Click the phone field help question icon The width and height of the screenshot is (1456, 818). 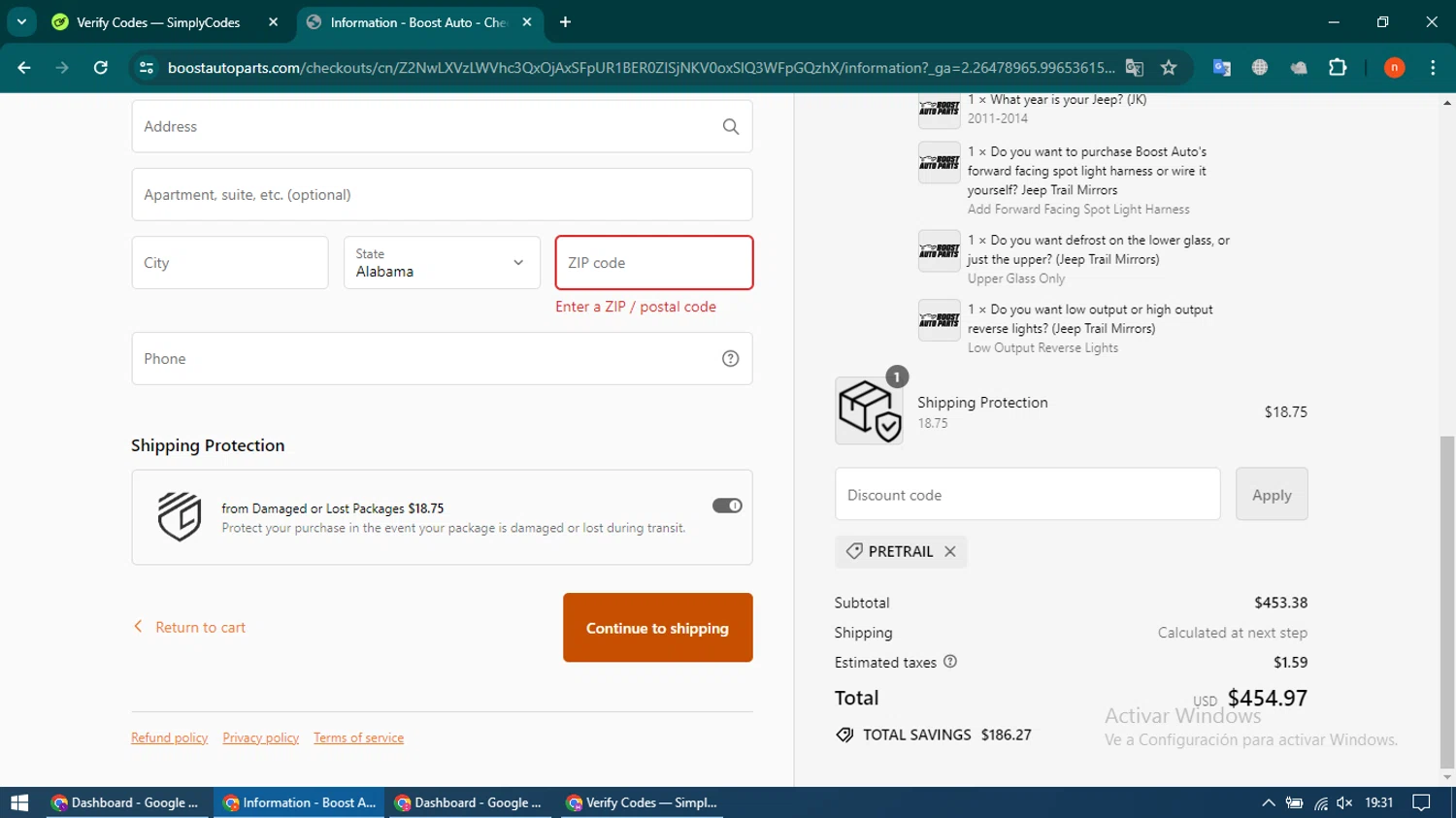coord(731,359)
